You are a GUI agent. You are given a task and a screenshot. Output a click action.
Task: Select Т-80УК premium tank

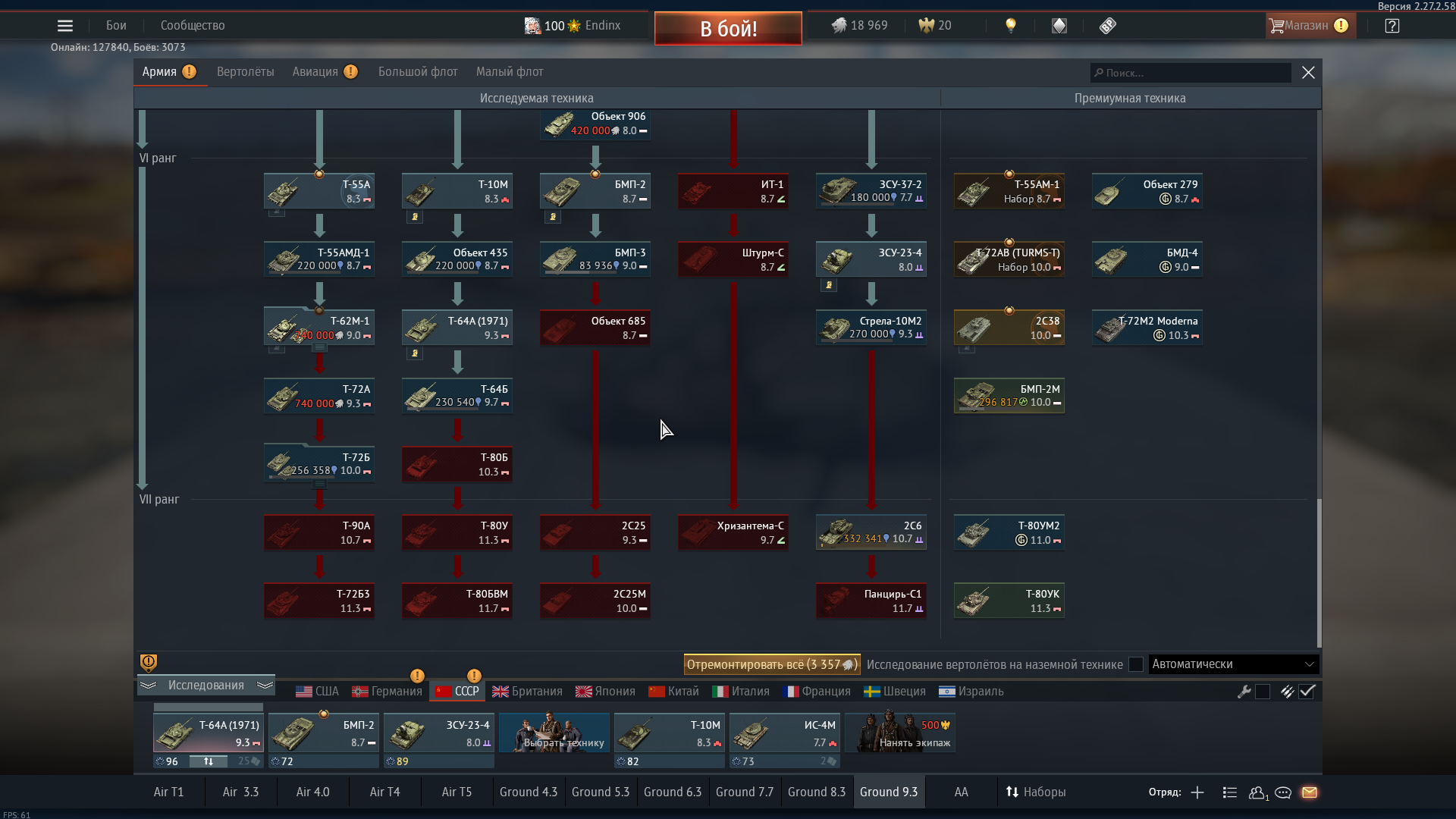click(1009, 601)
